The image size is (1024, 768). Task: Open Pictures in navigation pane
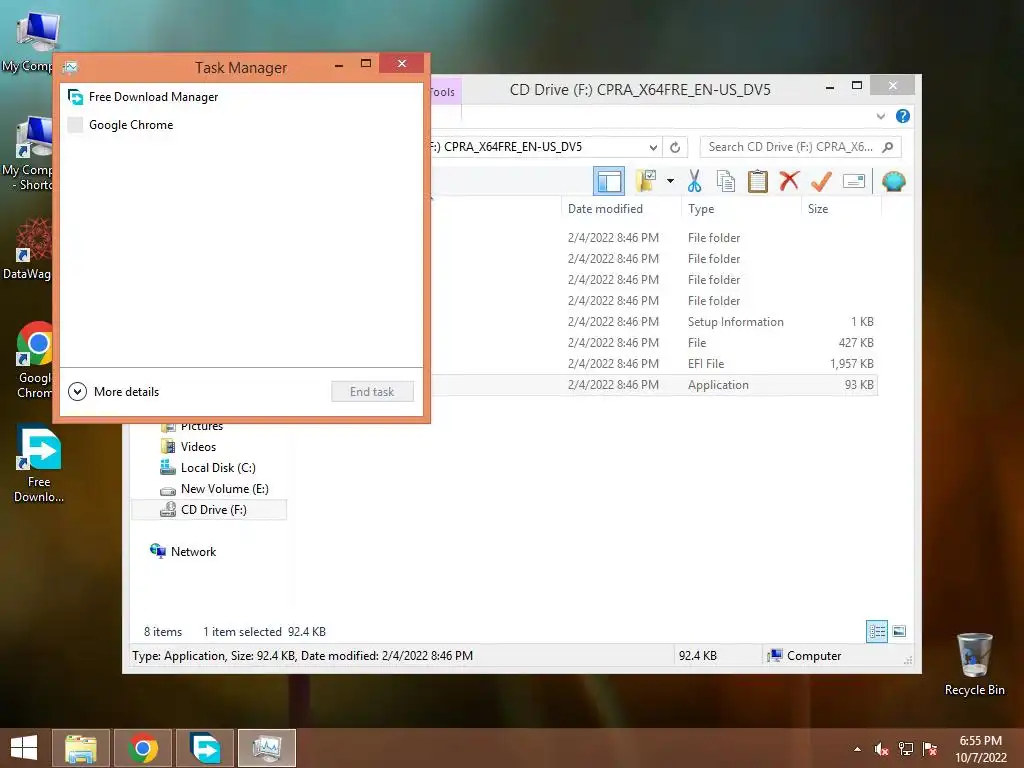coord(202,426)
